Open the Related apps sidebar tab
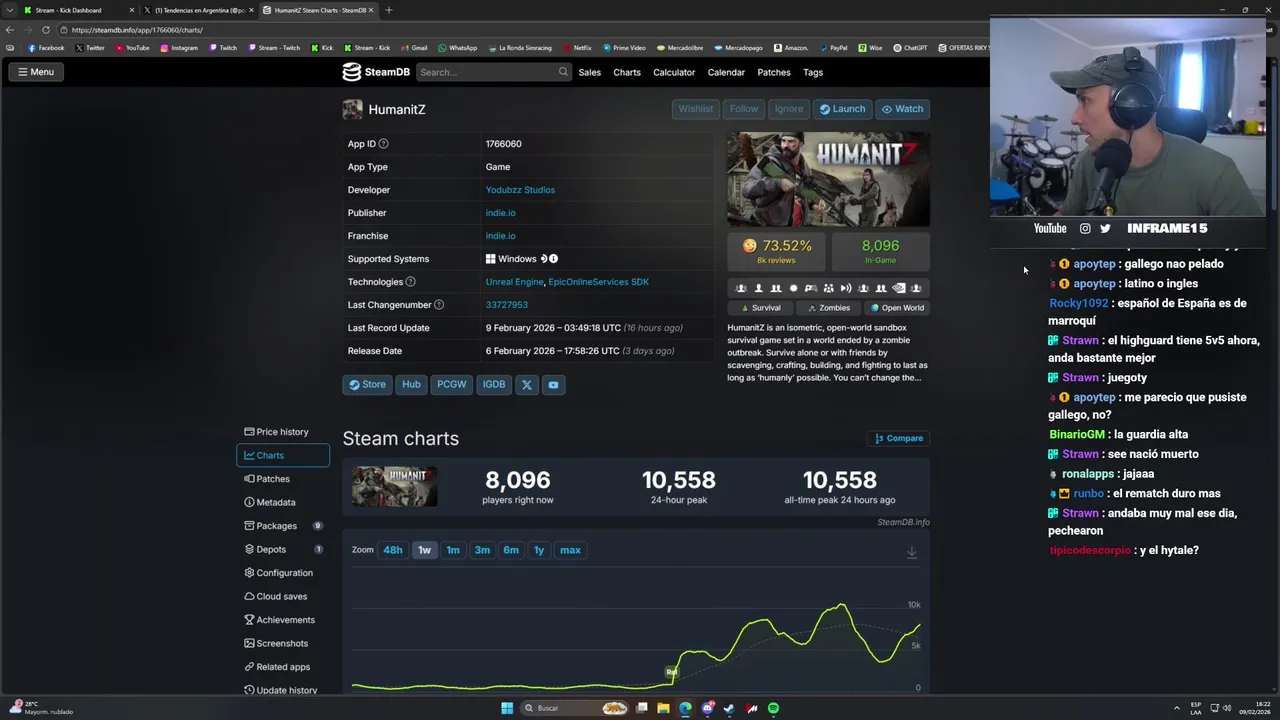The image size is (1280, 720). (283, 667)
